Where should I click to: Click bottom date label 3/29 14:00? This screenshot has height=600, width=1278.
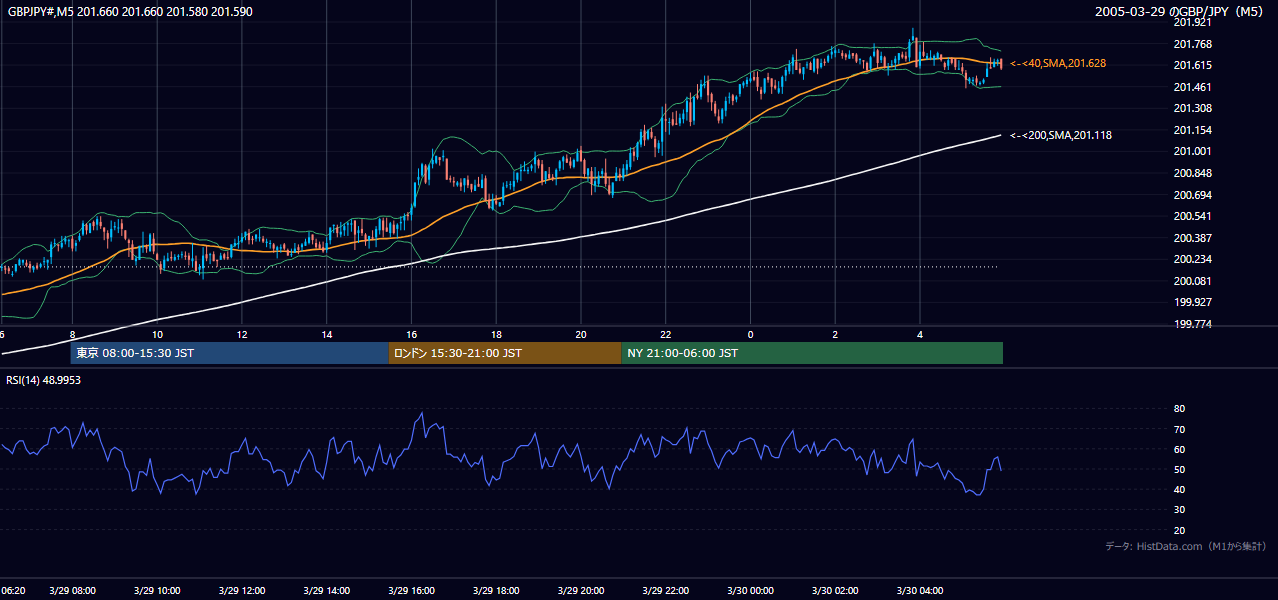(x=327, y=591)
